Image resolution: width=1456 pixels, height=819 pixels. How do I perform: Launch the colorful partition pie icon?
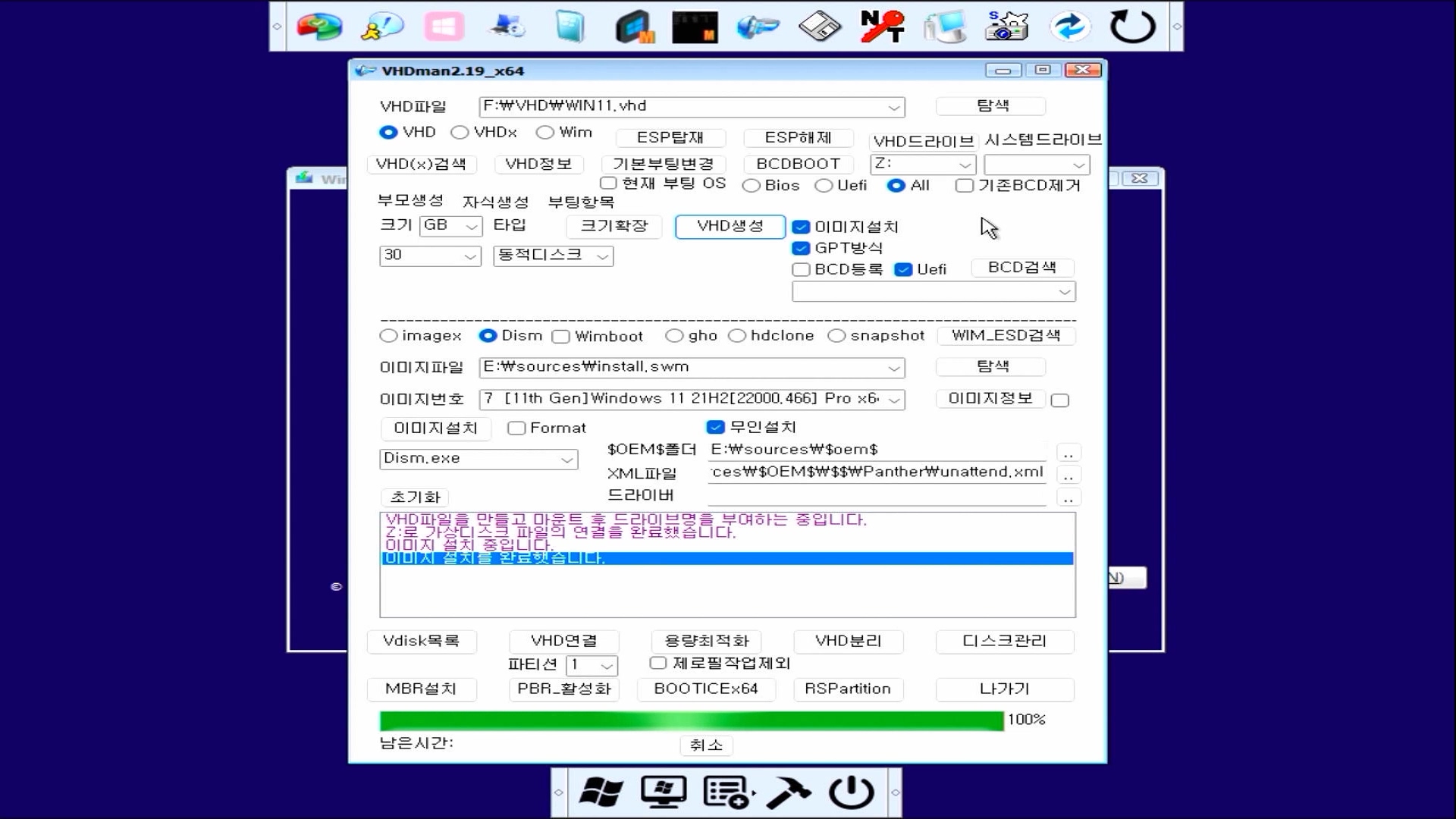[319, 27]
